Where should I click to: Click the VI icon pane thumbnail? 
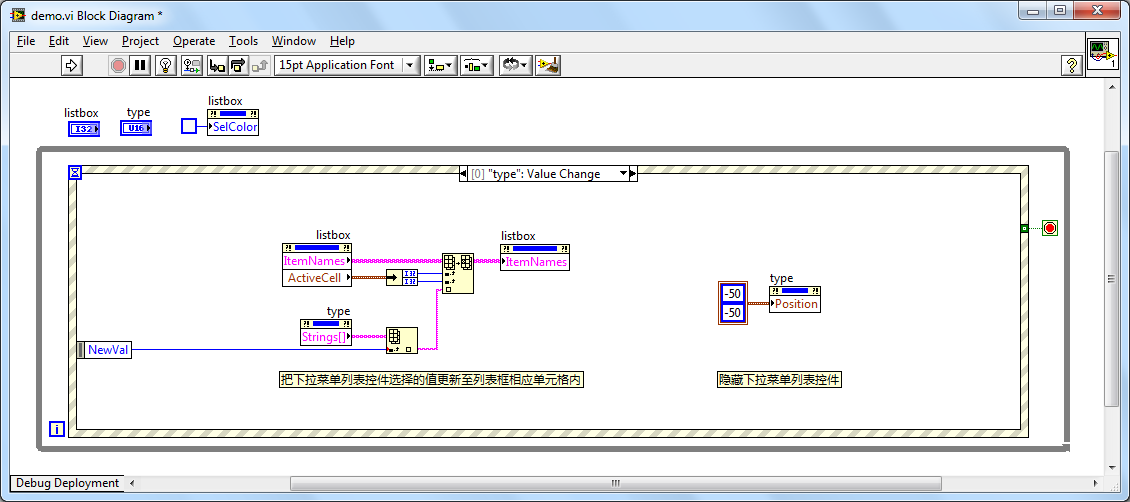(1102, 54)
